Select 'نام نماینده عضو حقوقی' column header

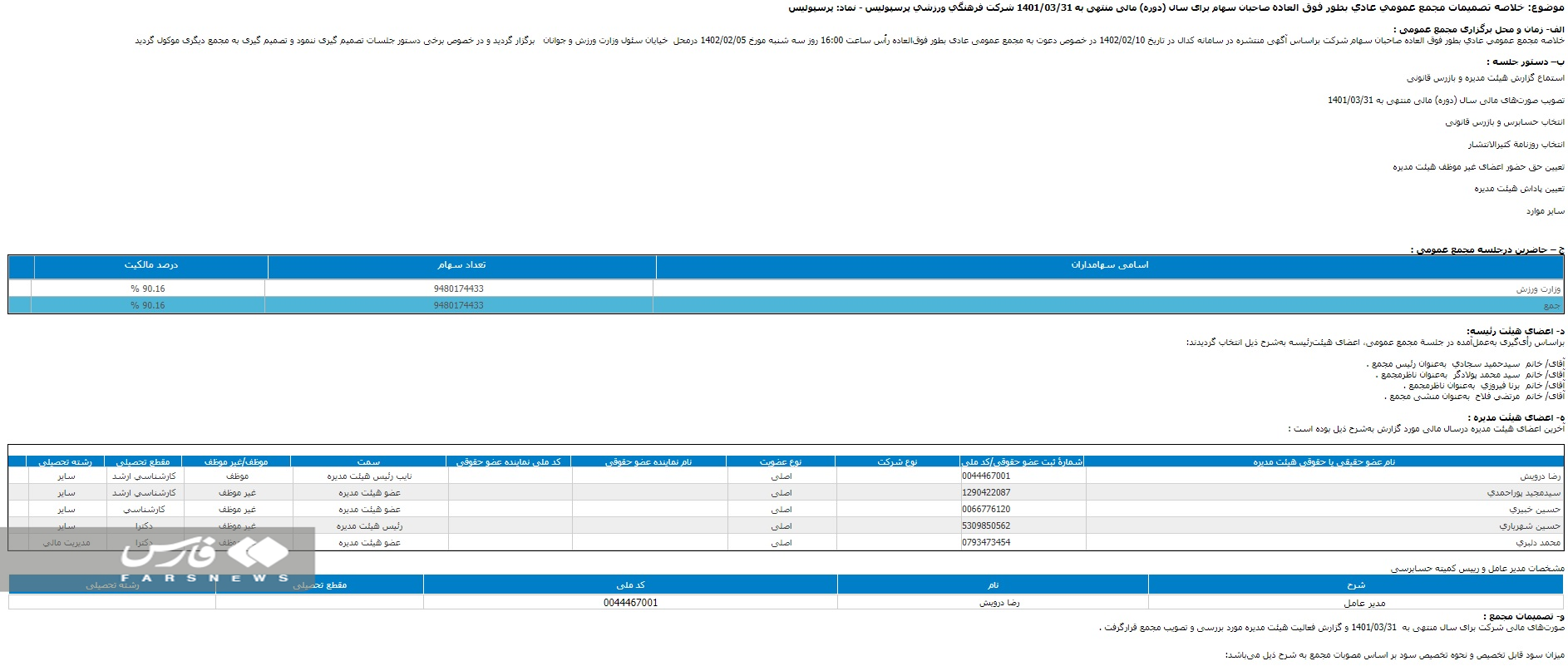click(648, 461)
